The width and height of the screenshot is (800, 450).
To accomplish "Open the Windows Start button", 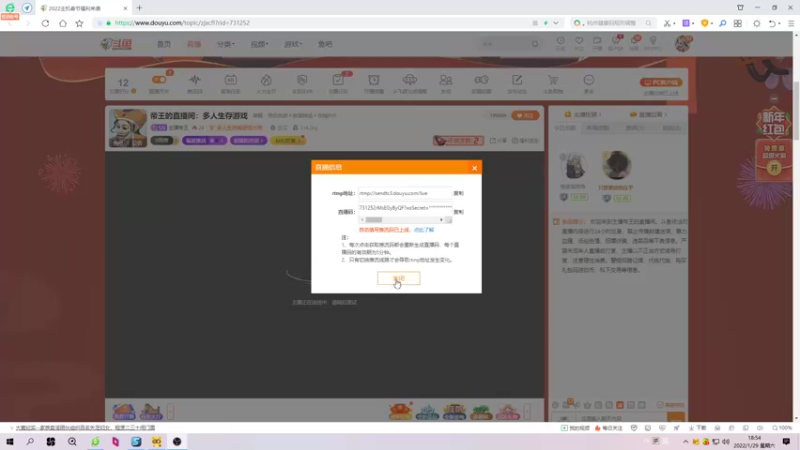I will (x=10, y=441).
